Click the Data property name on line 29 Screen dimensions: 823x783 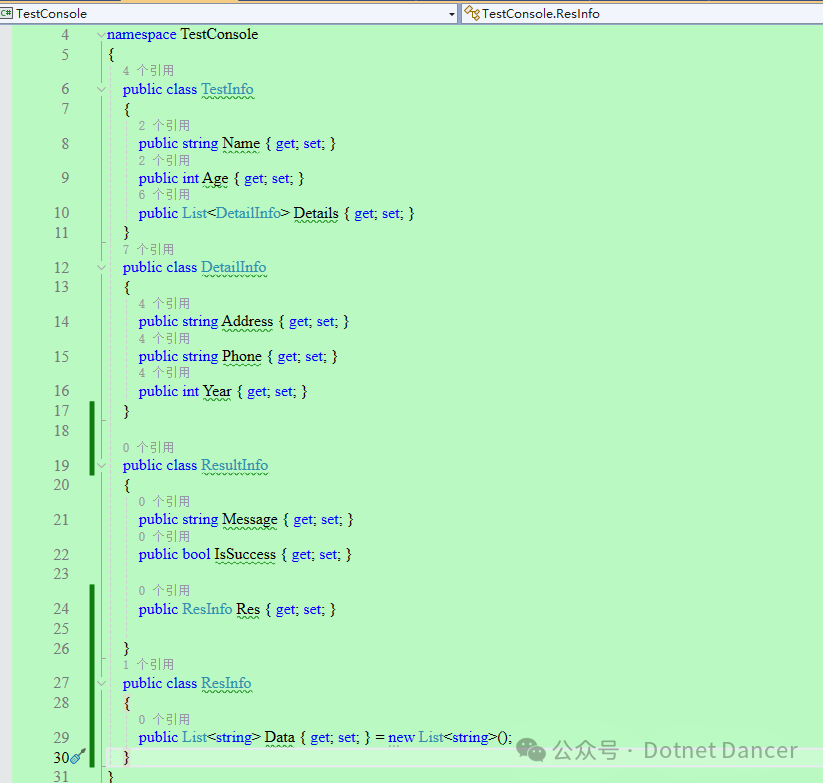280,738
